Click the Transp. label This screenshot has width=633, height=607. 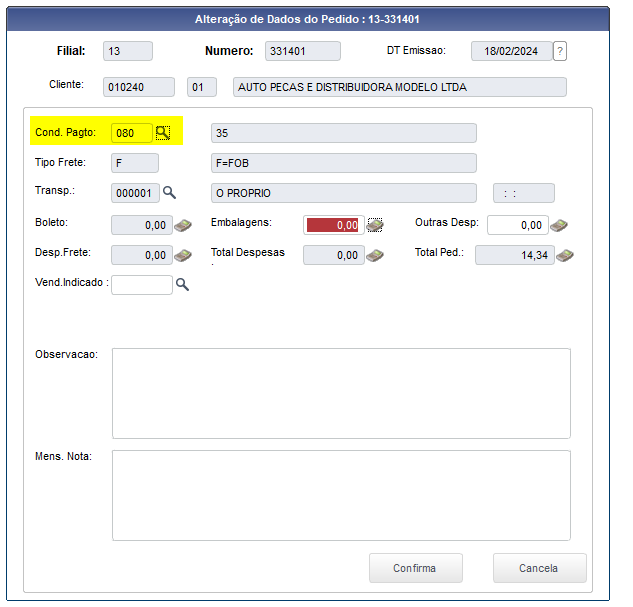pyautogui.click(x=55, y=190)
